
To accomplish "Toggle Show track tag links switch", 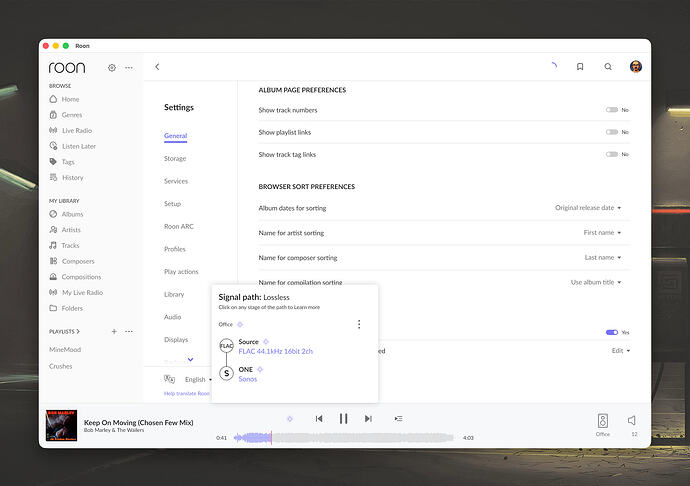I will click(612, 155).
